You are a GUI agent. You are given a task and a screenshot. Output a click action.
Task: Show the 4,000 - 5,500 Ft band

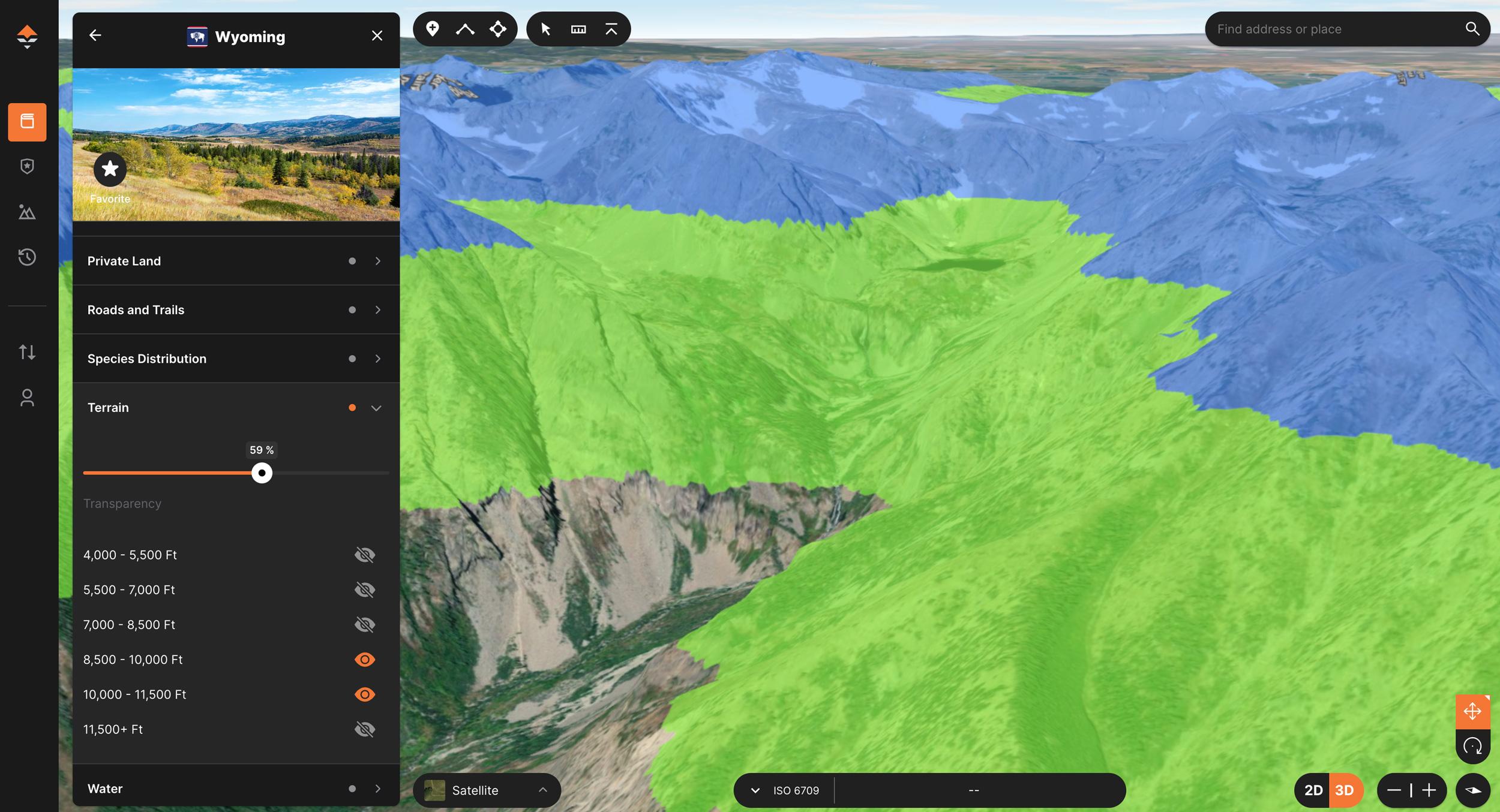365,555
